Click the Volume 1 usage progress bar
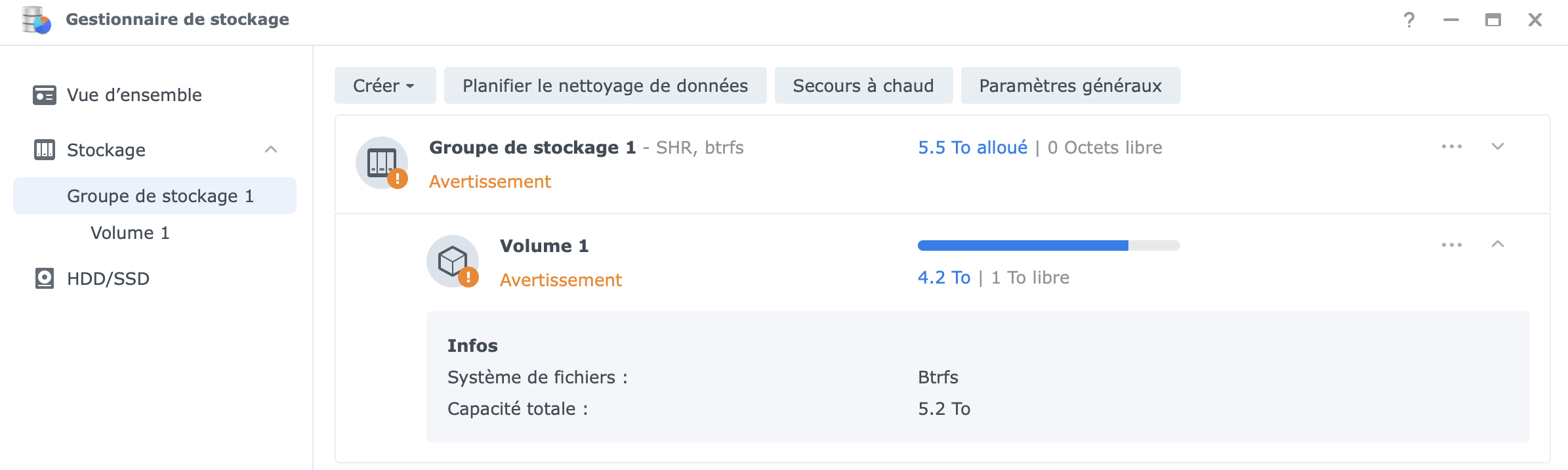 tap(1048, 246)
